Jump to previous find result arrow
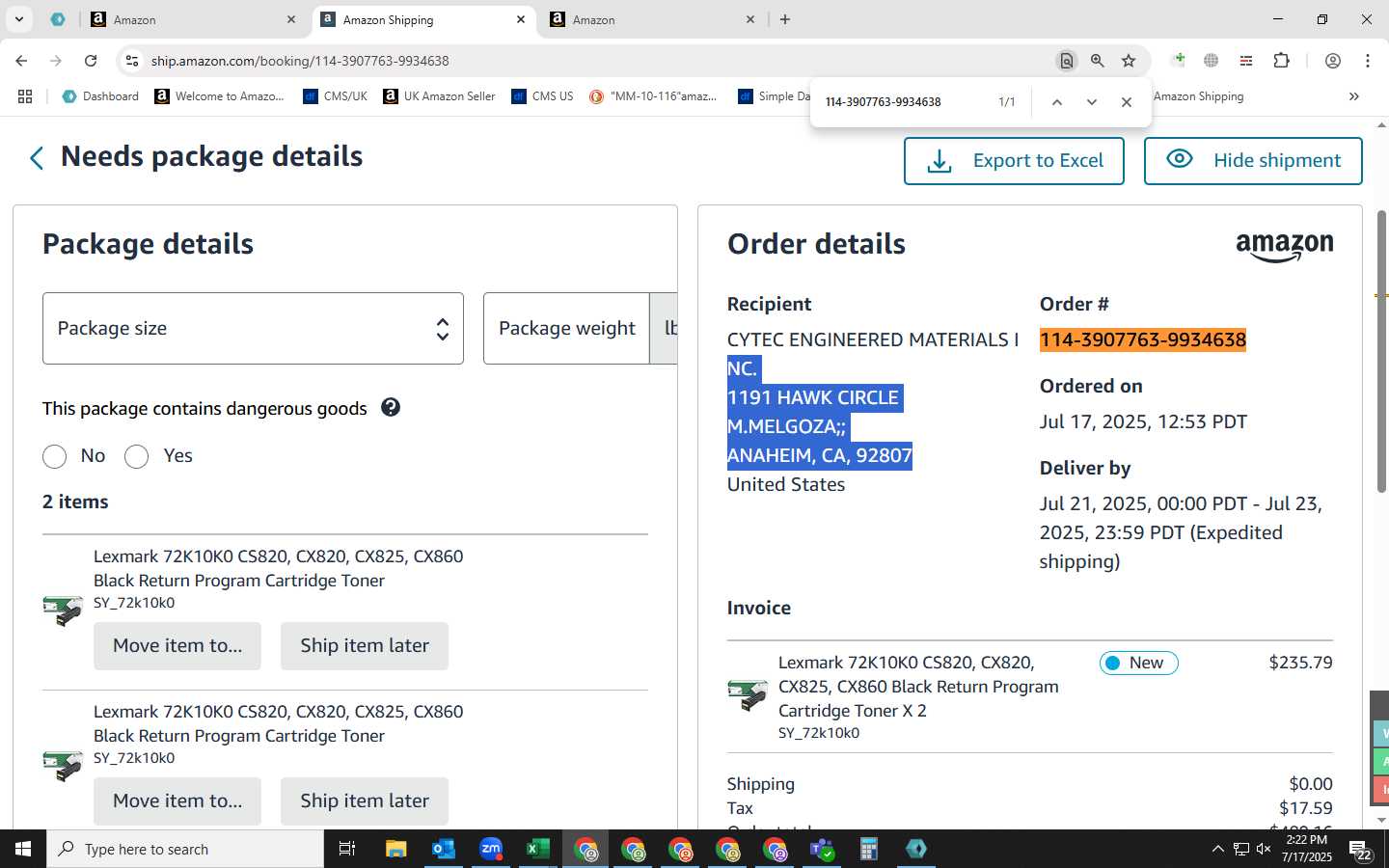The width and height of the screenshot is (1389, 868). pyautogui.click(x=1057, y=102)
